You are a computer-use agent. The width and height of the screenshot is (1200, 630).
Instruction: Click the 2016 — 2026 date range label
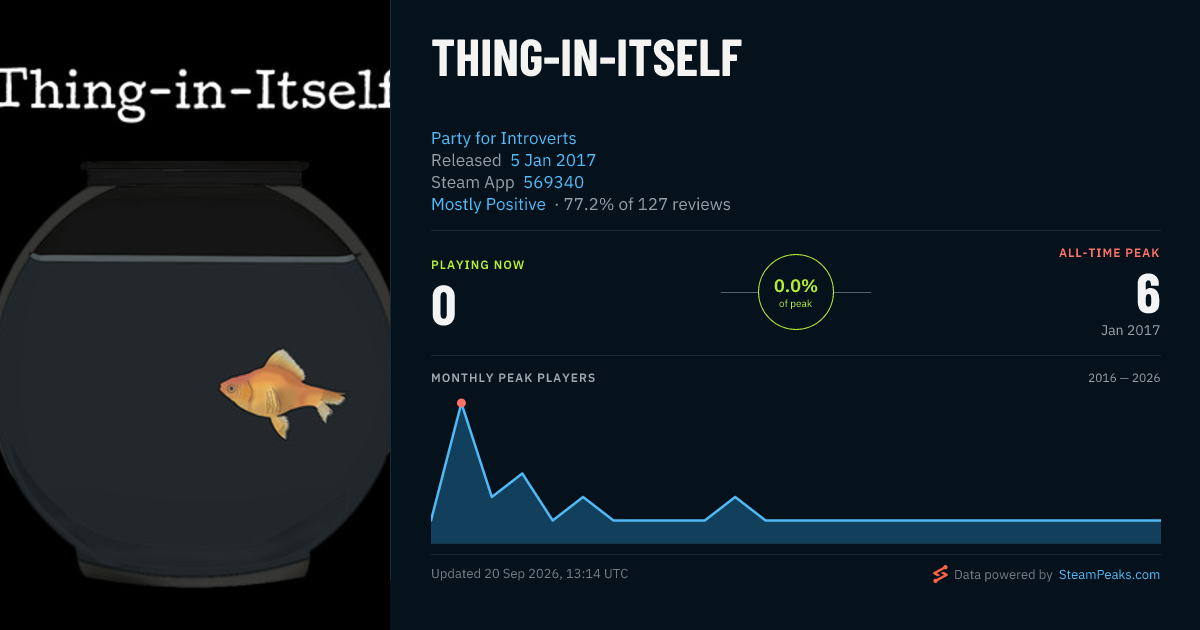pos(1124,378)
